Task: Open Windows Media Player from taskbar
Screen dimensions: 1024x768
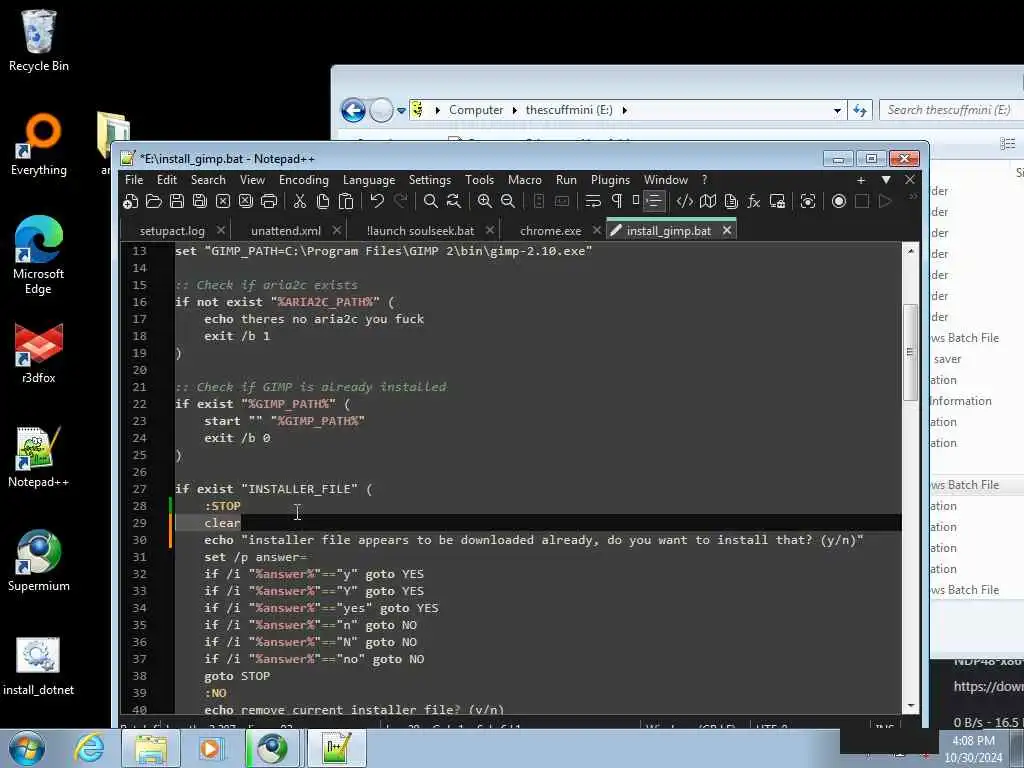Action: (211, 748)
